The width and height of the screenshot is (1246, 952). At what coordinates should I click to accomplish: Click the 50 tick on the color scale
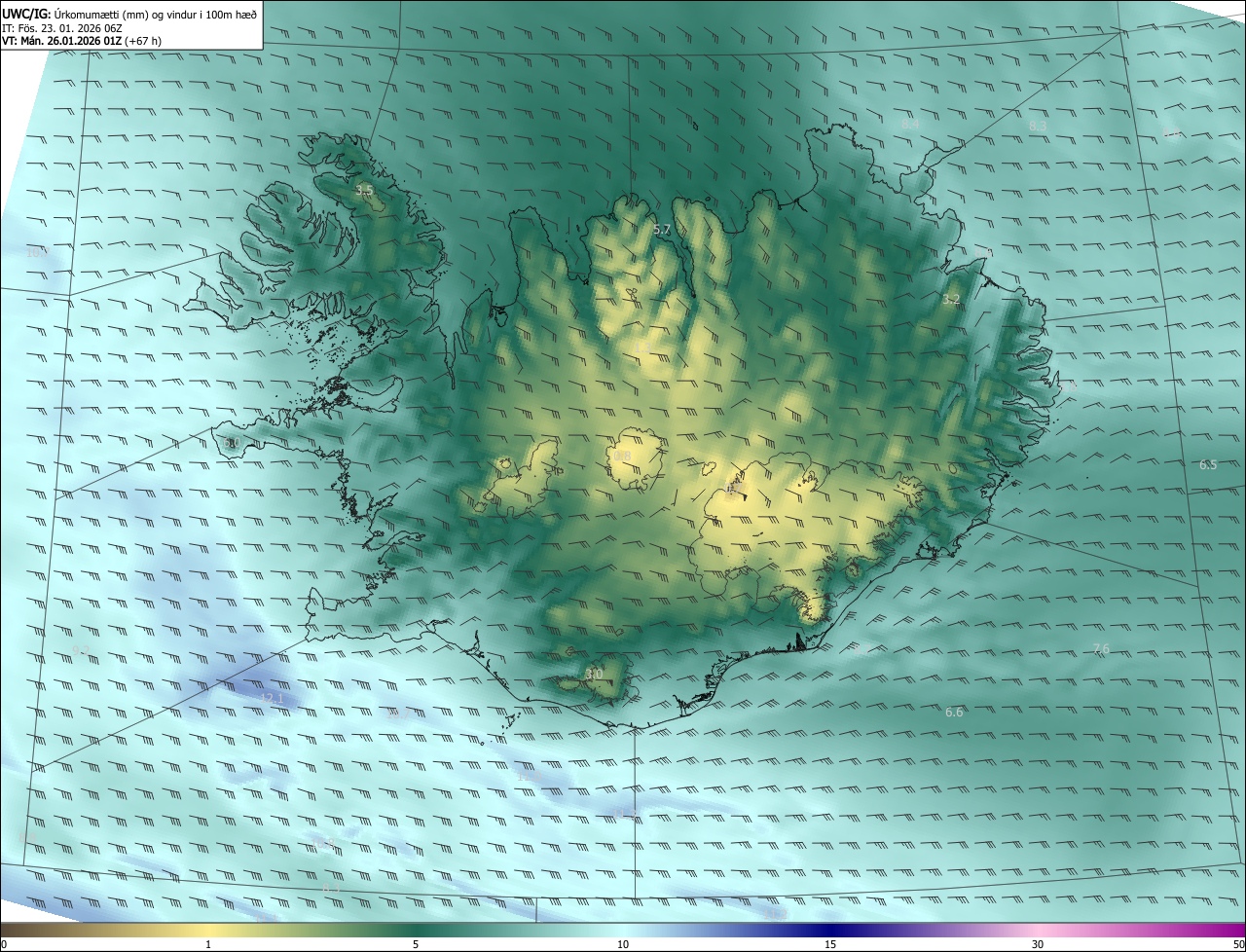[x=1238, y=944]
